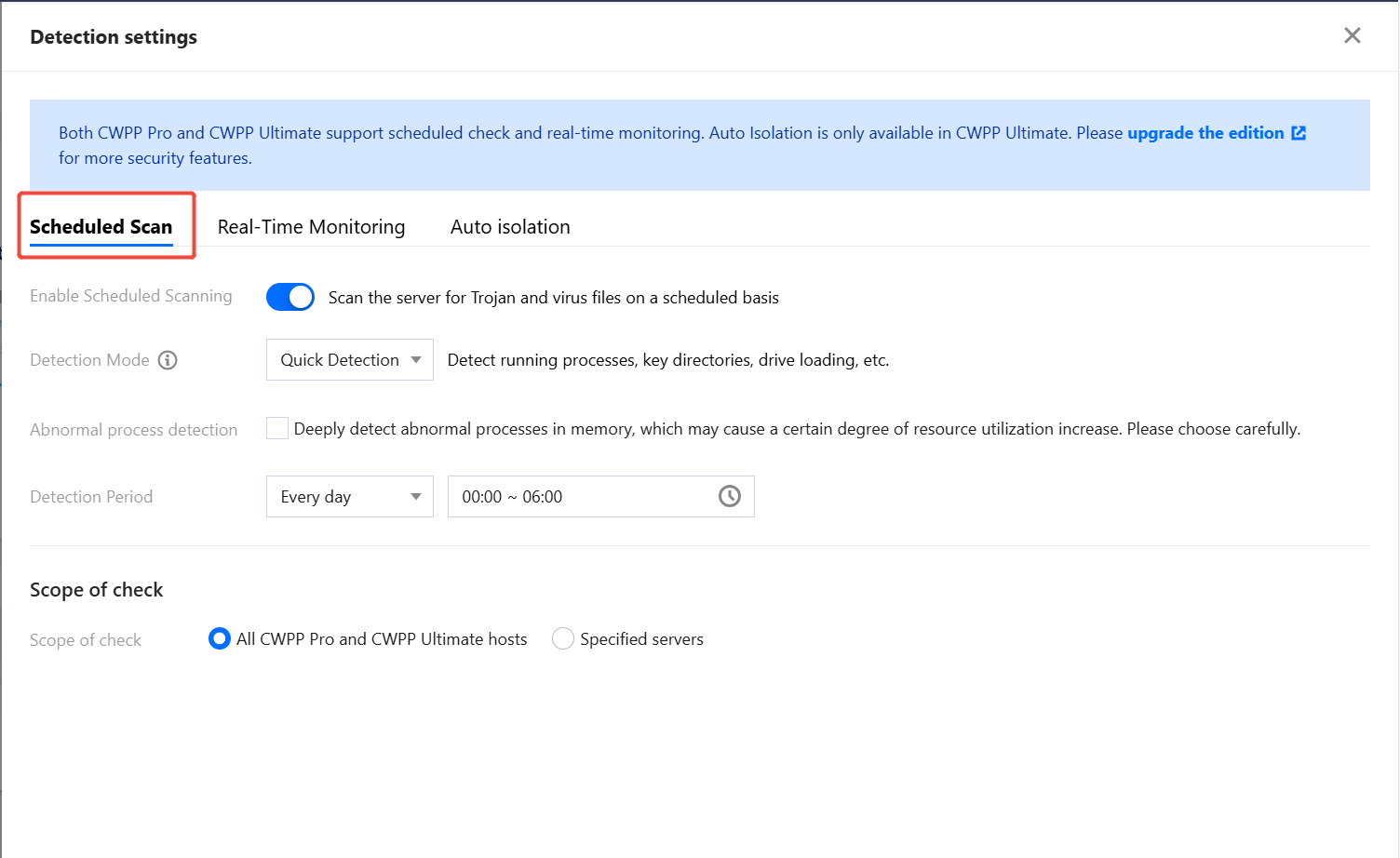Click the Scope of check section heading

[97, 590]
